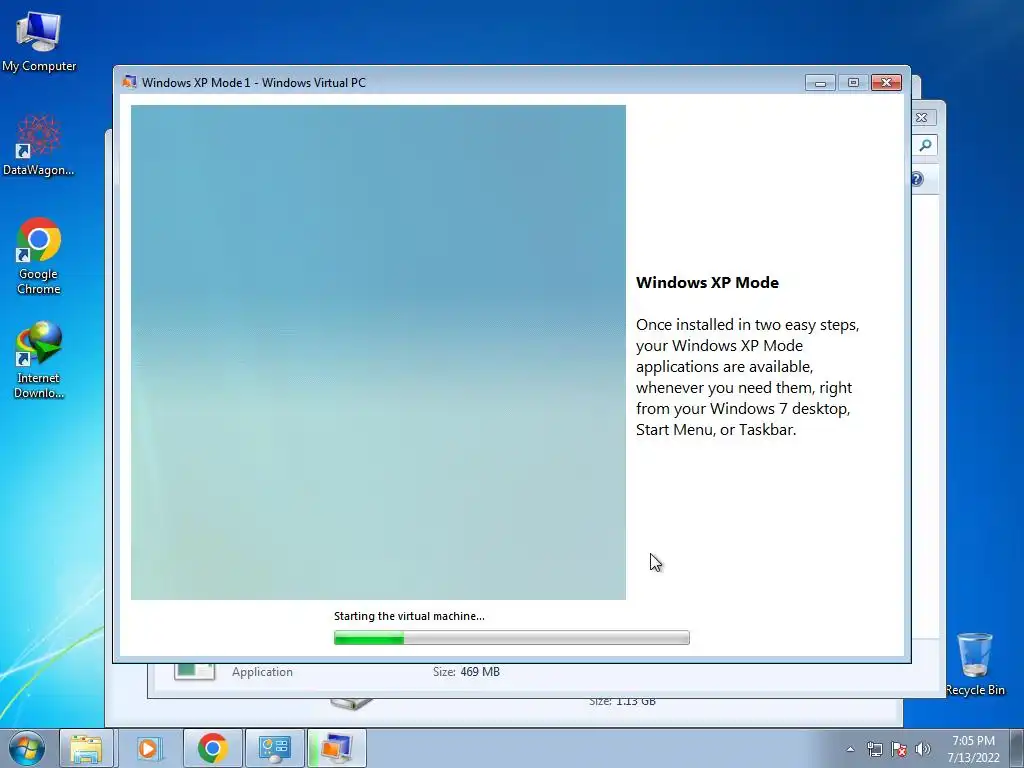
Task: Click the help icon in background window
Action: click(917, 179)
